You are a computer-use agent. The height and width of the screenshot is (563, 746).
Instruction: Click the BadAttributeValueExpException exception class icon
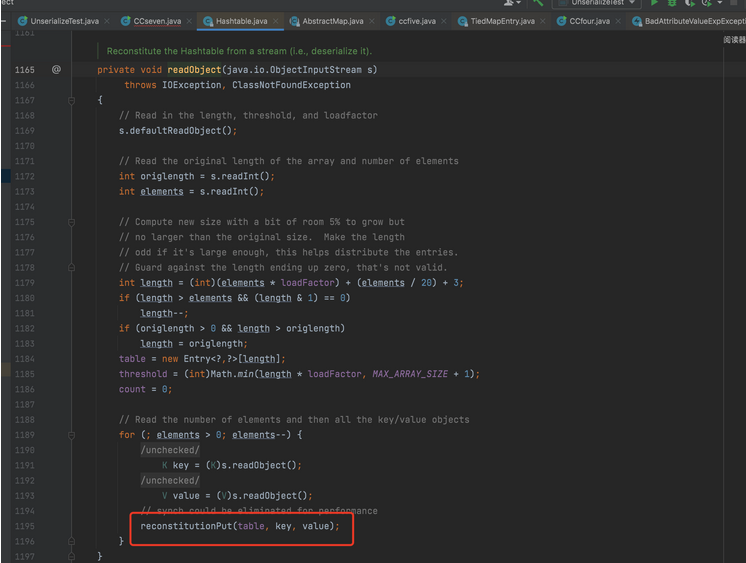click(x=637, y=21)
